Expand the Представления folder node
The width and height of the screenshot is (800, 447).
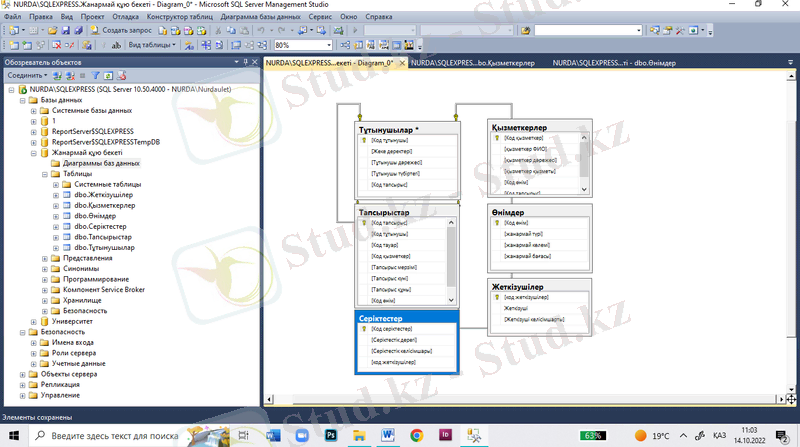coord(44,258)
